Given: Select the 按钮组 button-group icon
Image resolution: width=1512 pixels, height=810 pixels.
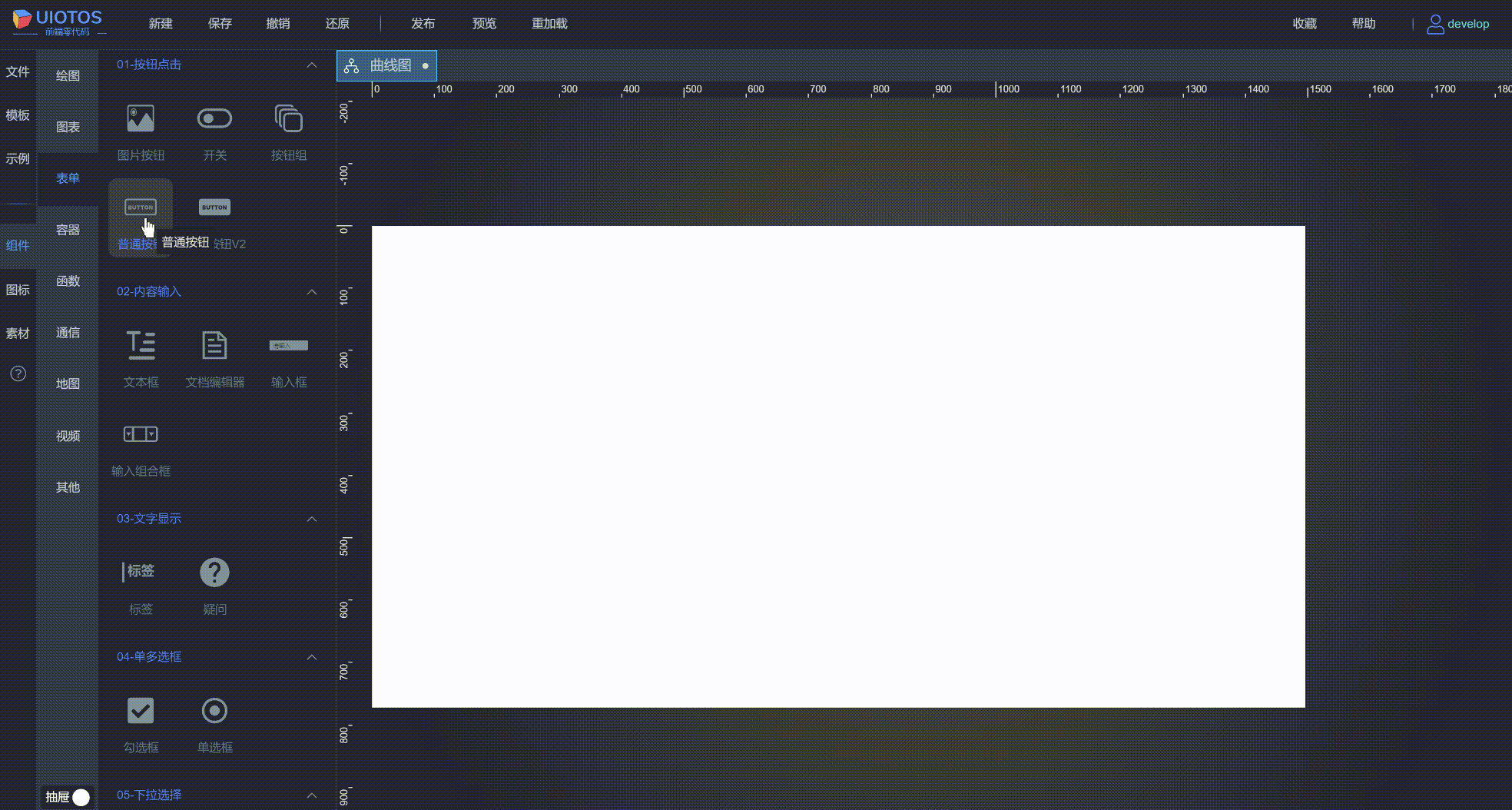Looking at the screenshot, I should pyautogui.click(x=288, y=119).
